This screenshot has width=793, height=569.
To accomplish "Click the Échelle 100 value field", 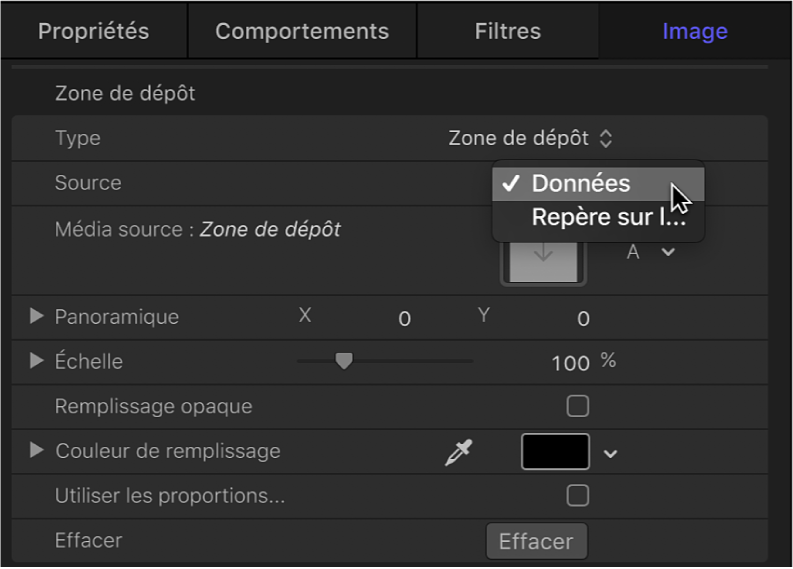I will point(570,363).
